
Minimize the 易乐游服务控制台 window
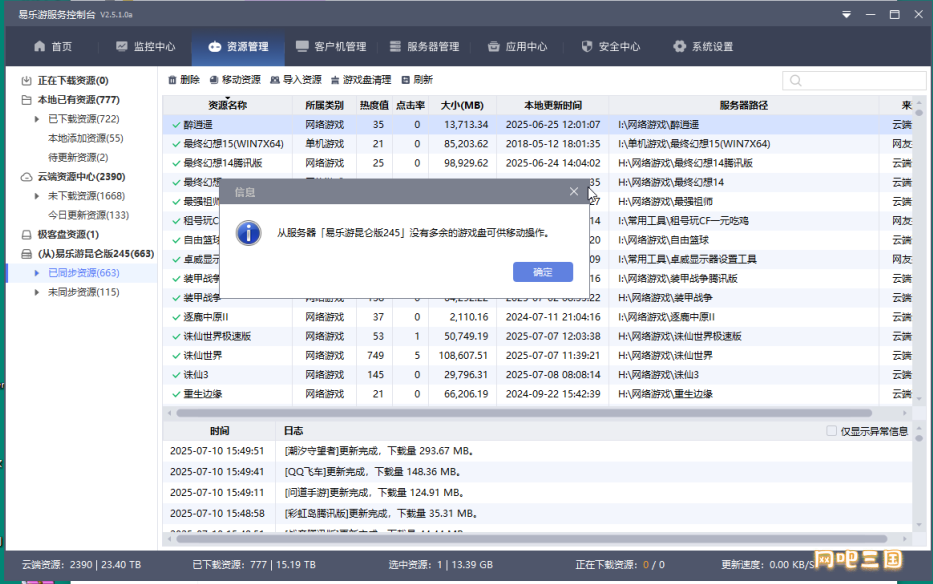pos(871,14)
